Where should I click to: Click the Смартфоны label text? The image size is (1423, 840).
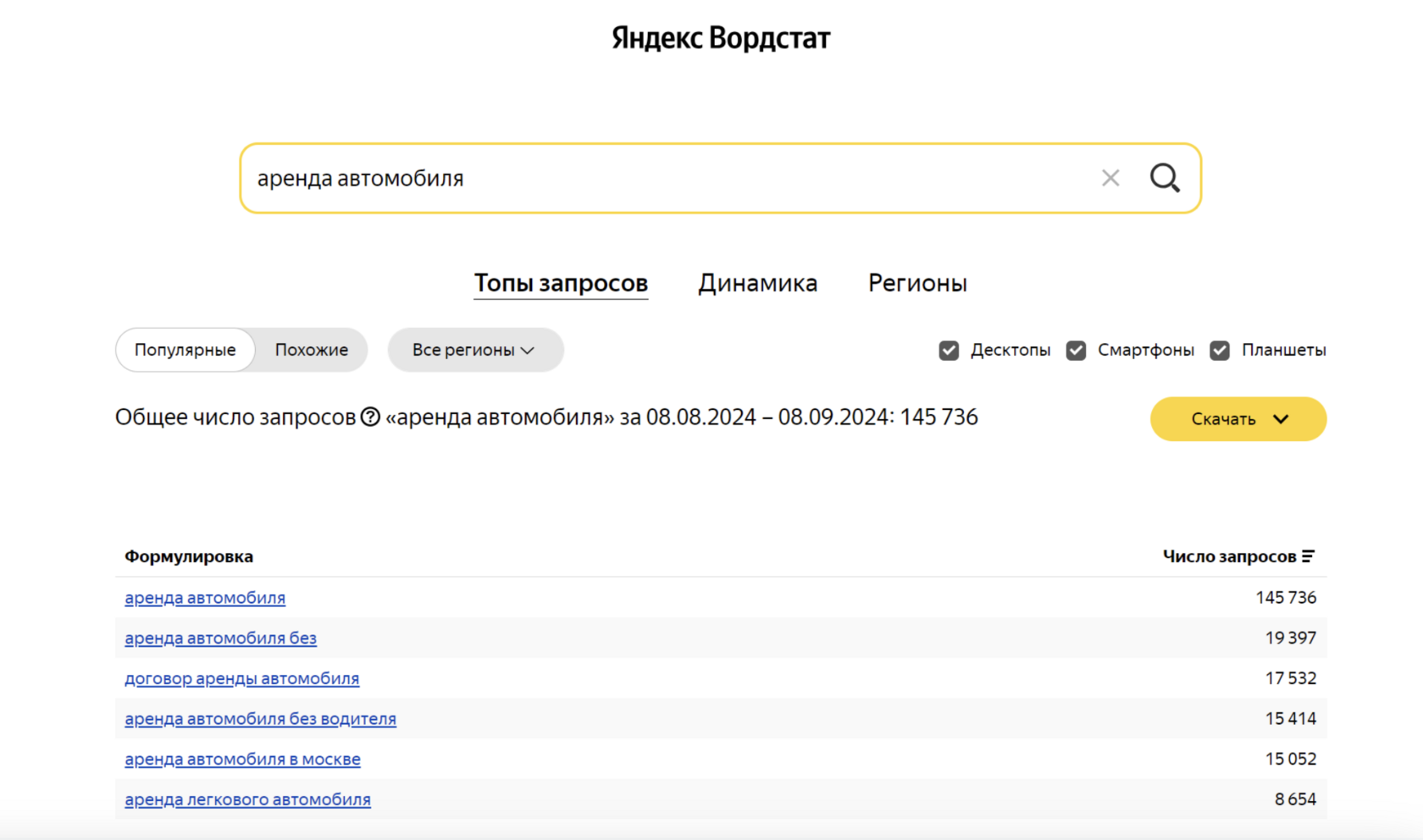[1146, 350]
